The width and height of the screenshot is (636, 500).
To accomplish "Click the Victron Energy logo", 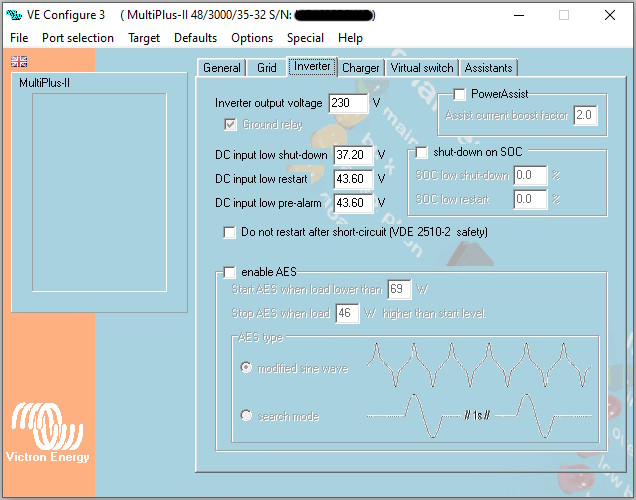I will (x=48, y=433).
